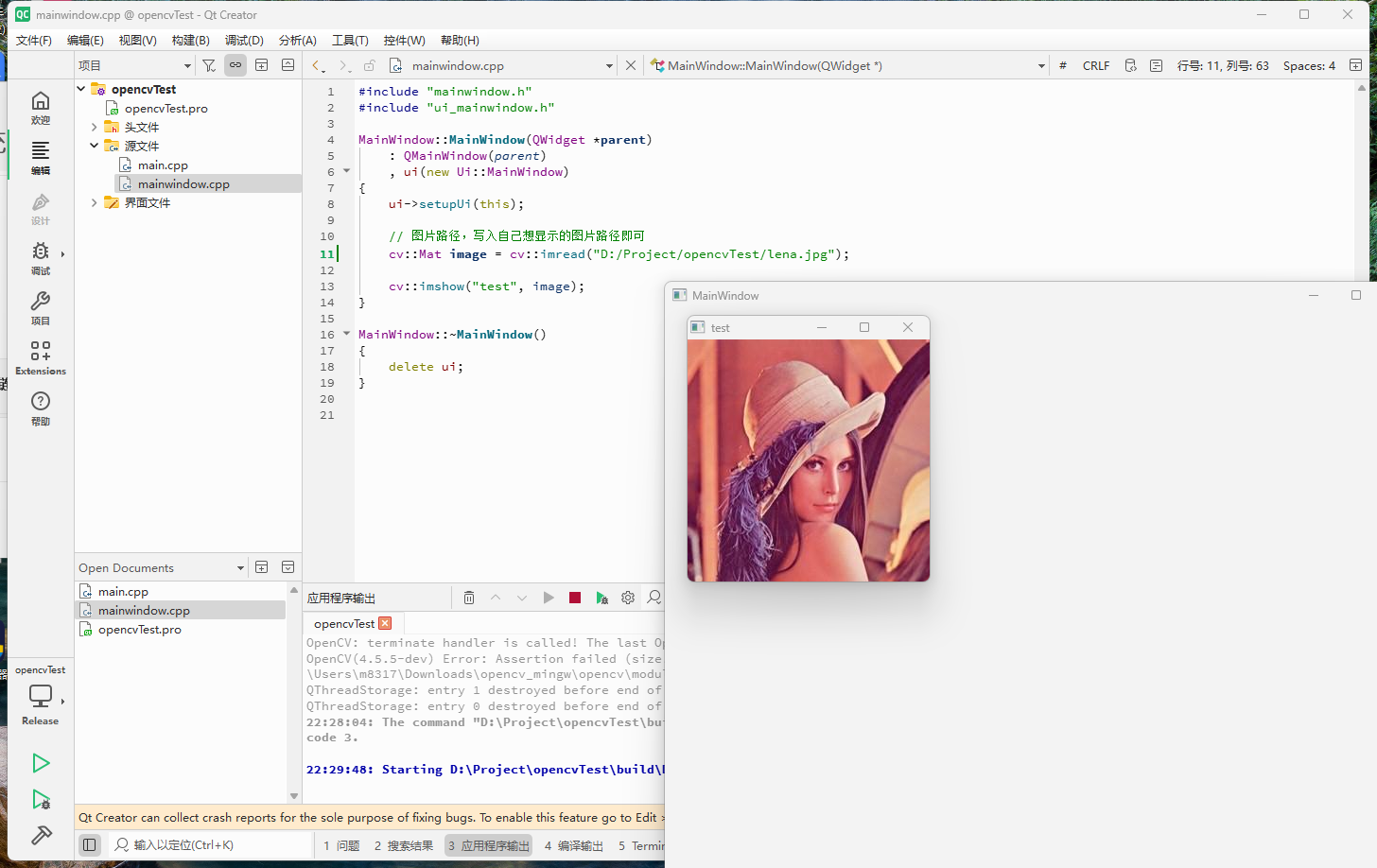
Task: Select the Release kit button
Action: pos(41,697)
